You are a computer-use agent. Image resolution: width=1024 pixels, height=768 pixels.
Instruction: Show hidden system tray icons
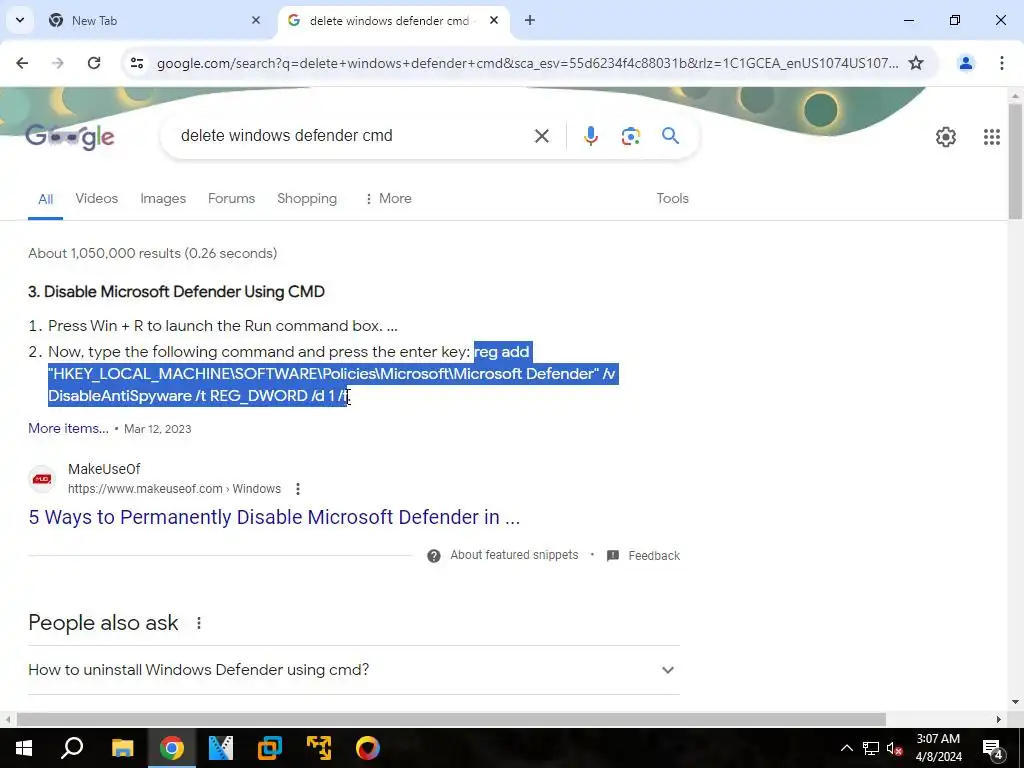coord(846,748)
